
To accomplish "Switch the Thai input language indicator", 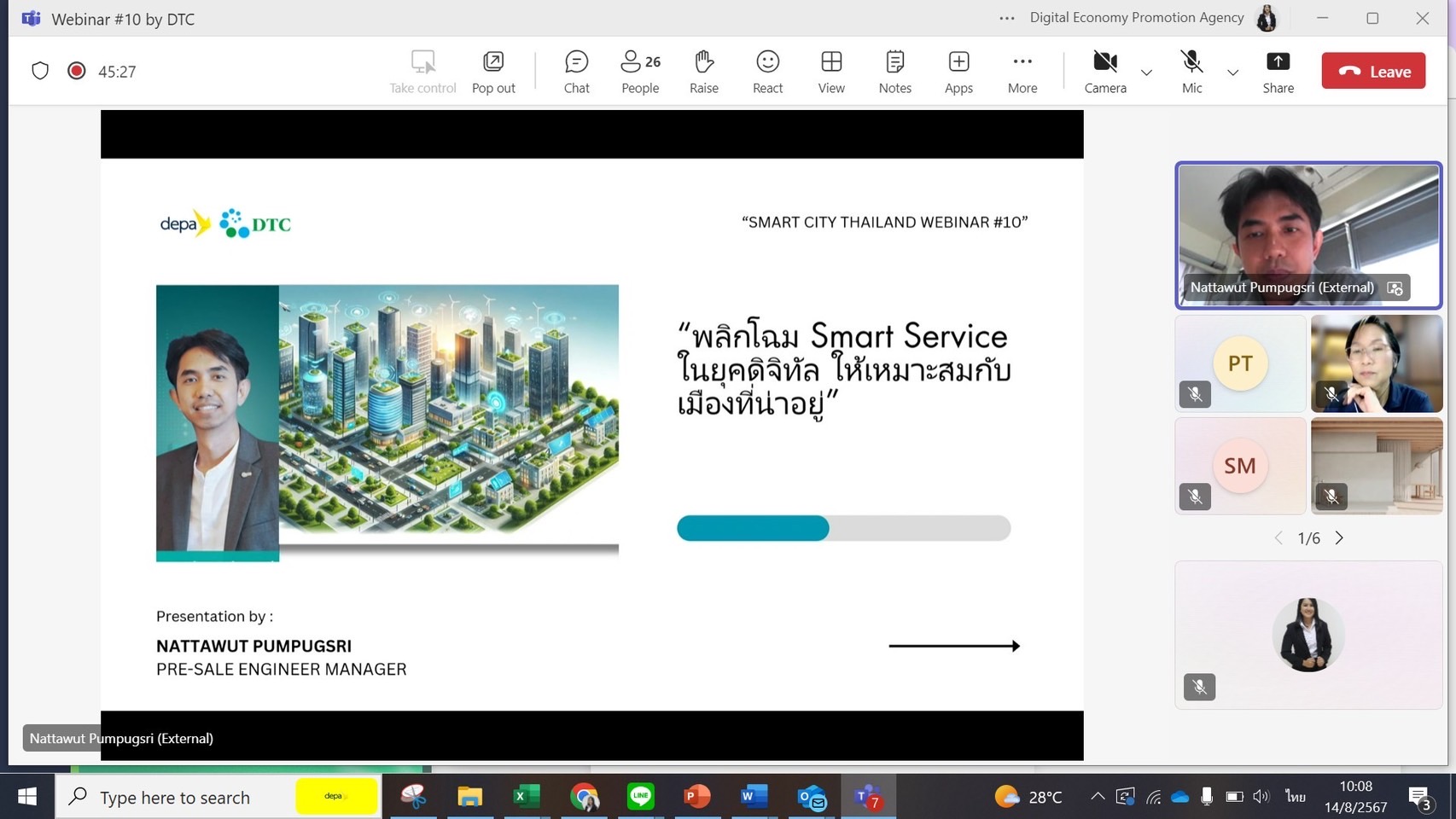I will pyautogui.click(x=1296, y=797).
